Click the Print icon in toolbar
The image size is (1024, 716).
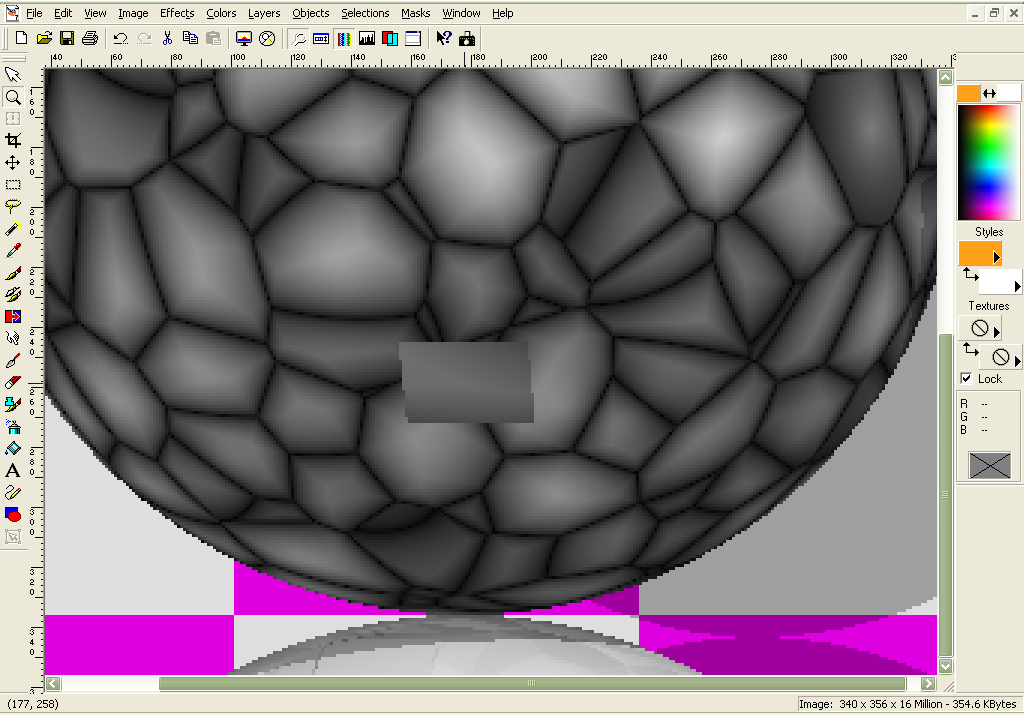click(90, 38)
